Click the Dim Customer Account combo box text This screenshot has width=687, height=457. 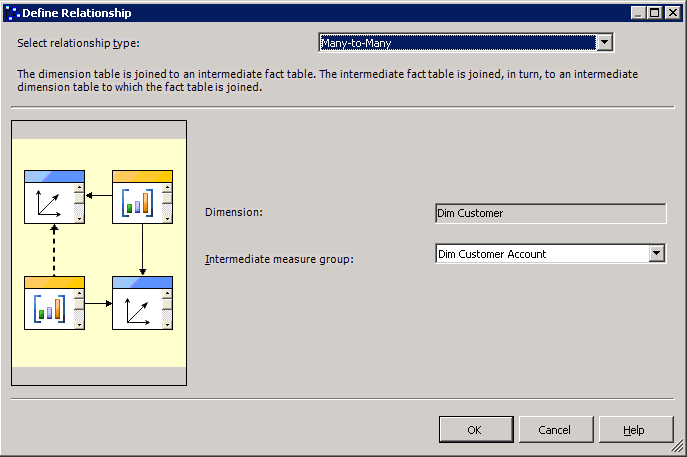[492, 254]
